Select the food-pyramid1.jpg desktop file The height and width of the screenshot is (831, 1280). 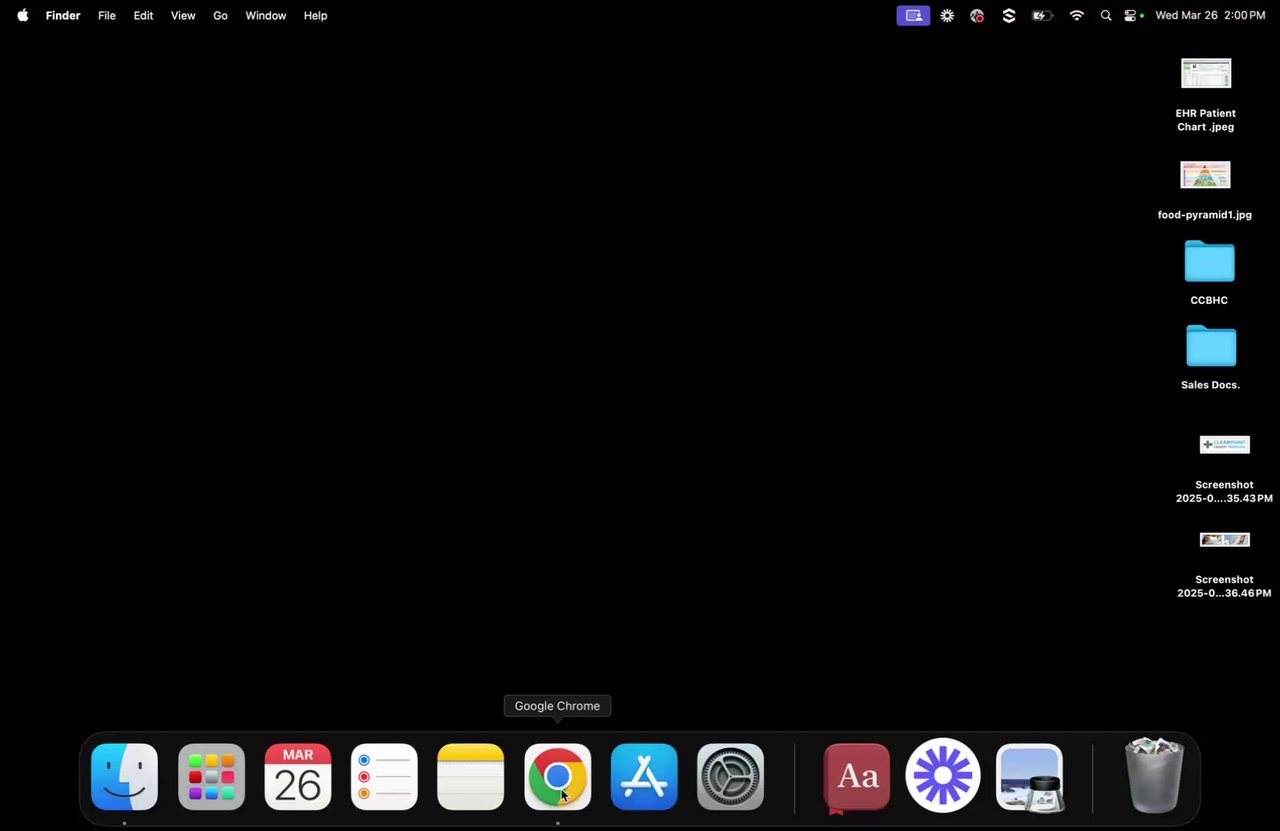point(1205,190)
